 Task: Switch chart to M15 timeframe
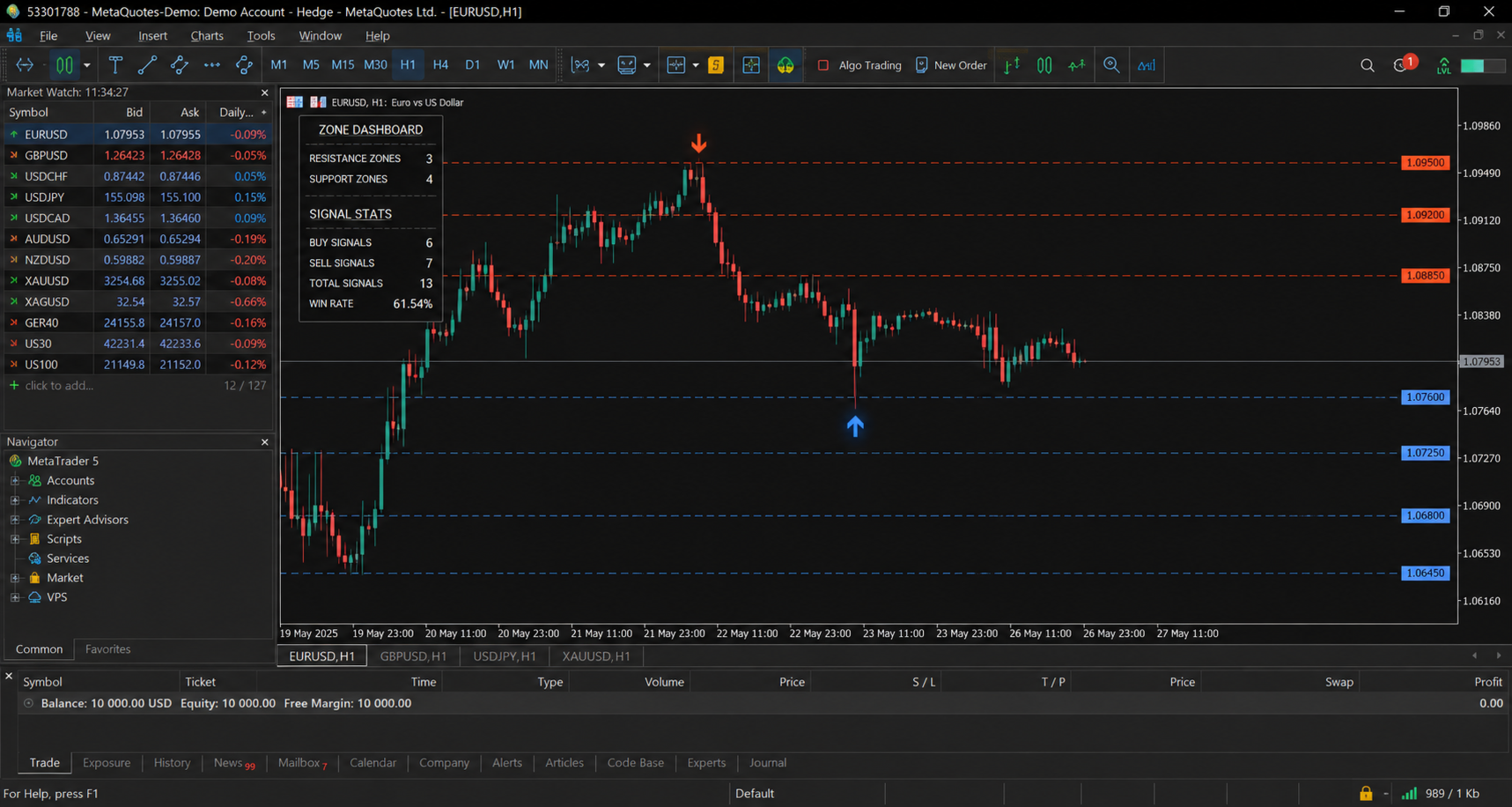343,65
